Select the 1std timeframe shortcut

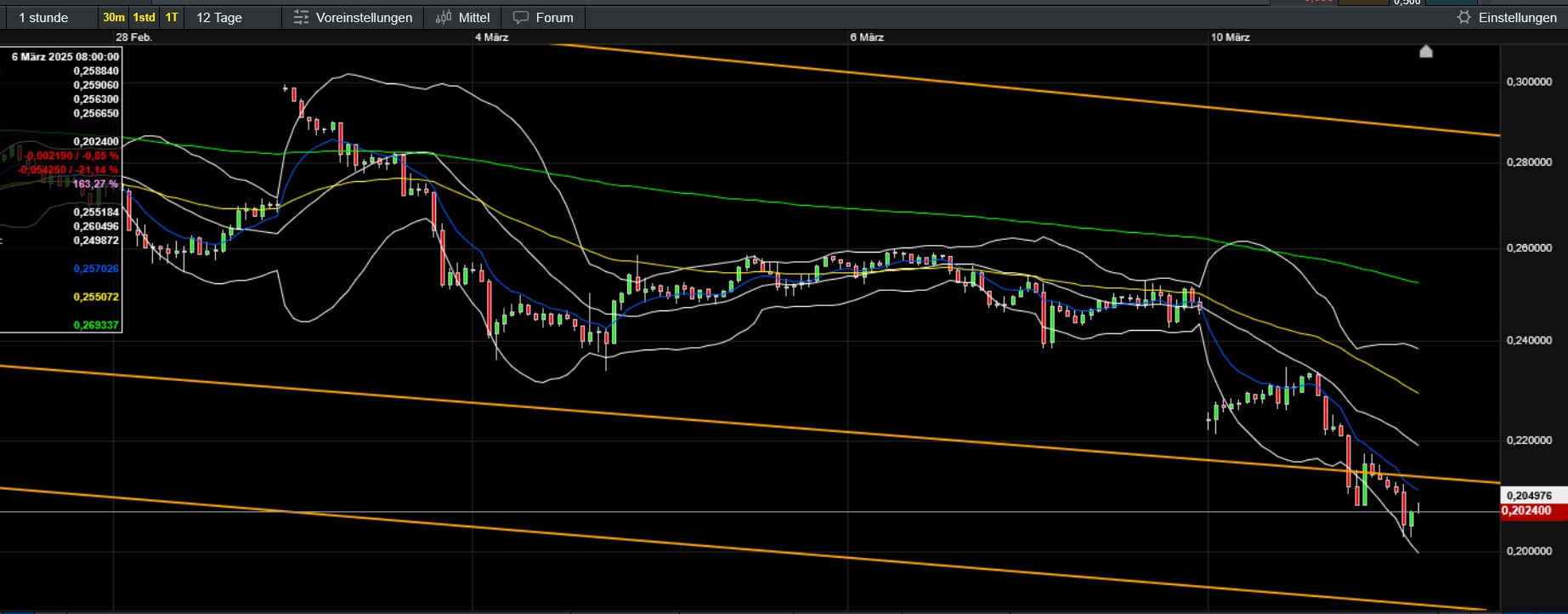144,17
